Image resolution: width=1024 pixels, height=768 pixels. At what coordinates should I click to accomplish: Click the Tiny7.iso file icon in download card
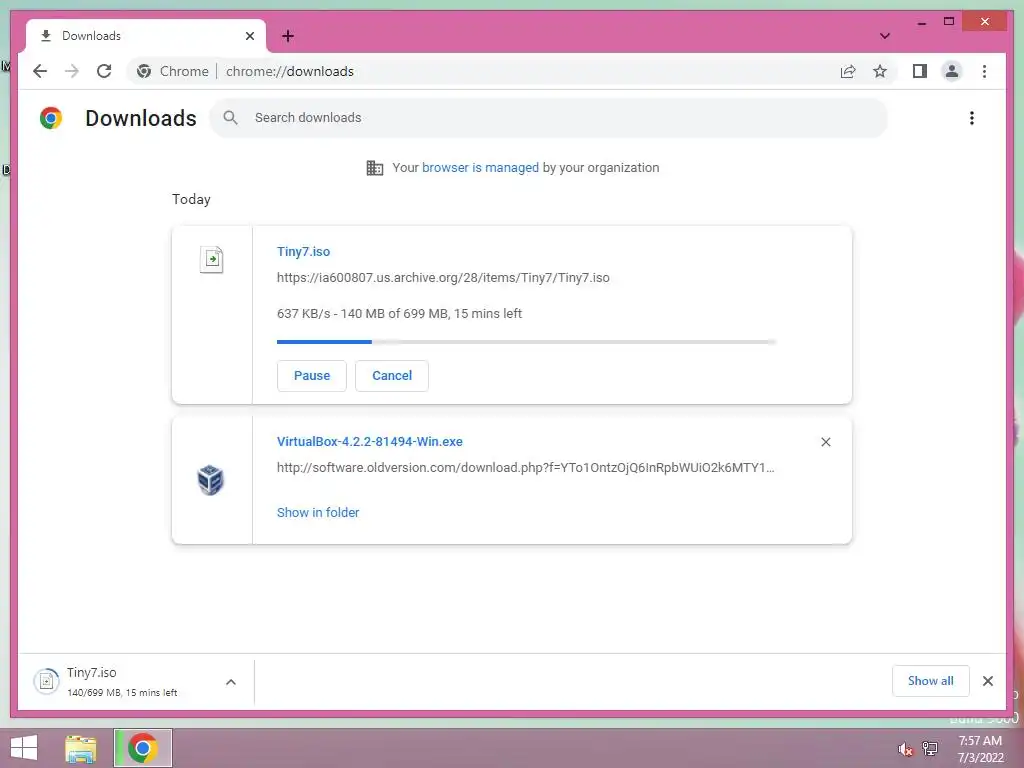tap(212, 259)
